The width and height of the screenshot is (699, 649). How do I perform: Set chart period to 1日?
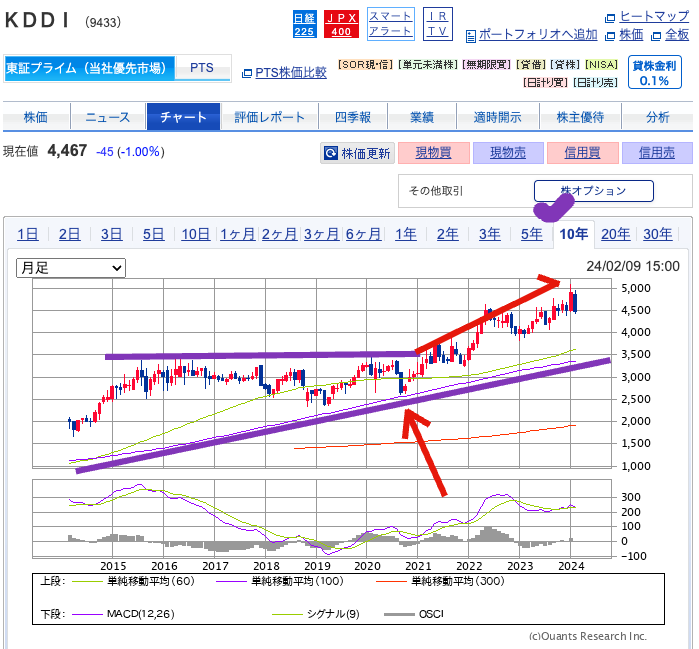[28, 234]
